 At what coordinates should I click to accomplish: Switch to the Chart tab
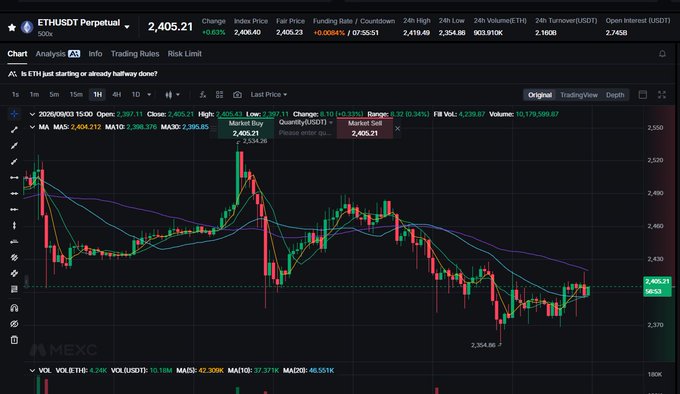[x=17, y=54]
